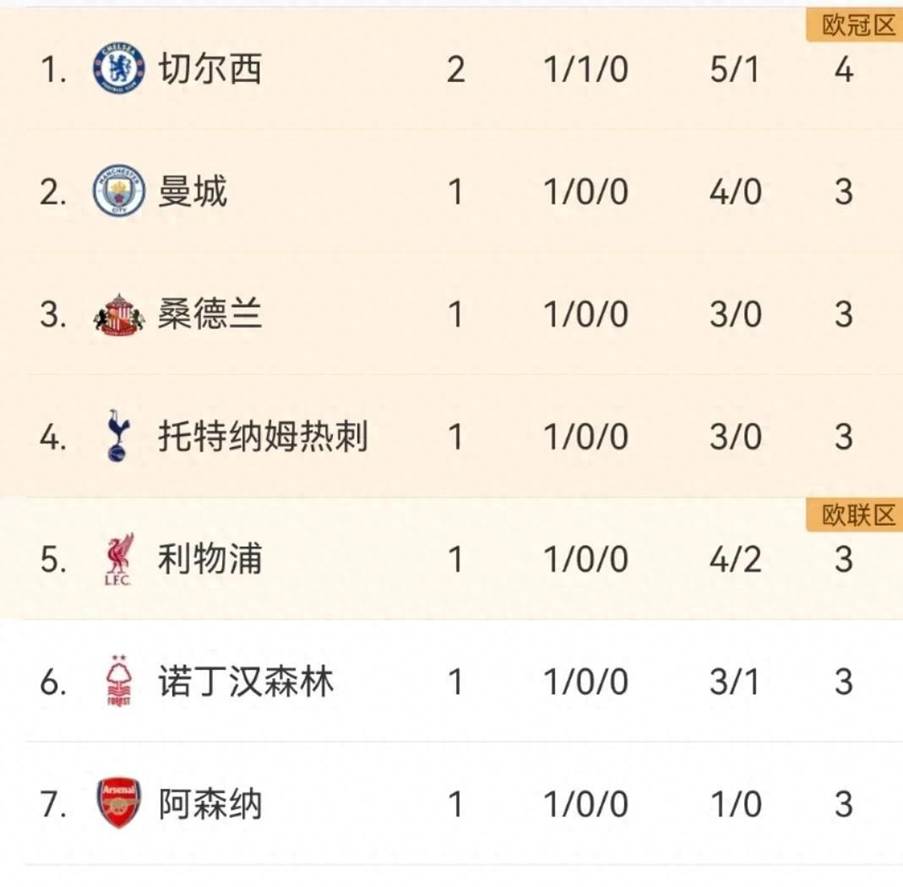903x887 pixels.
Task: Click Chelsea's 5/1 goals figure
Action: 734,70
